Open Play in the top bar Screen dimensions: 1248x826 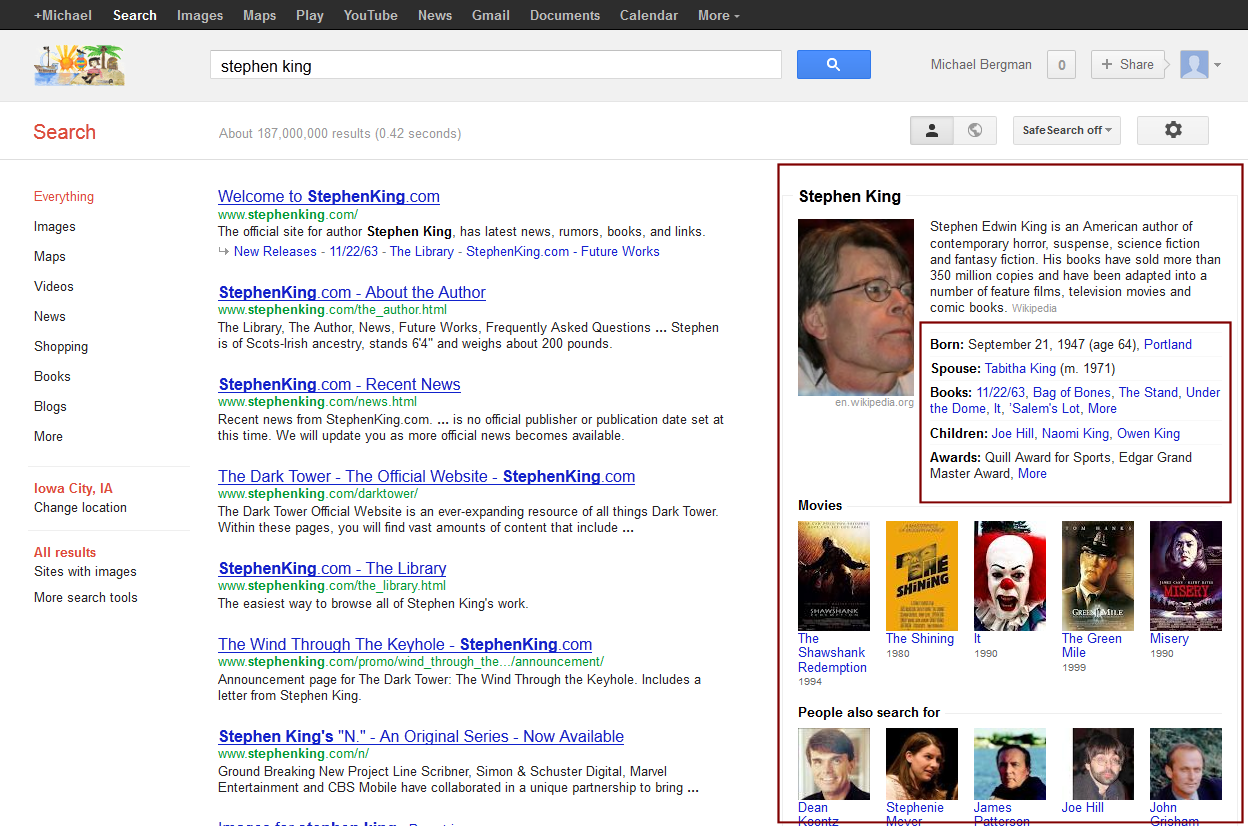[310, 15]
